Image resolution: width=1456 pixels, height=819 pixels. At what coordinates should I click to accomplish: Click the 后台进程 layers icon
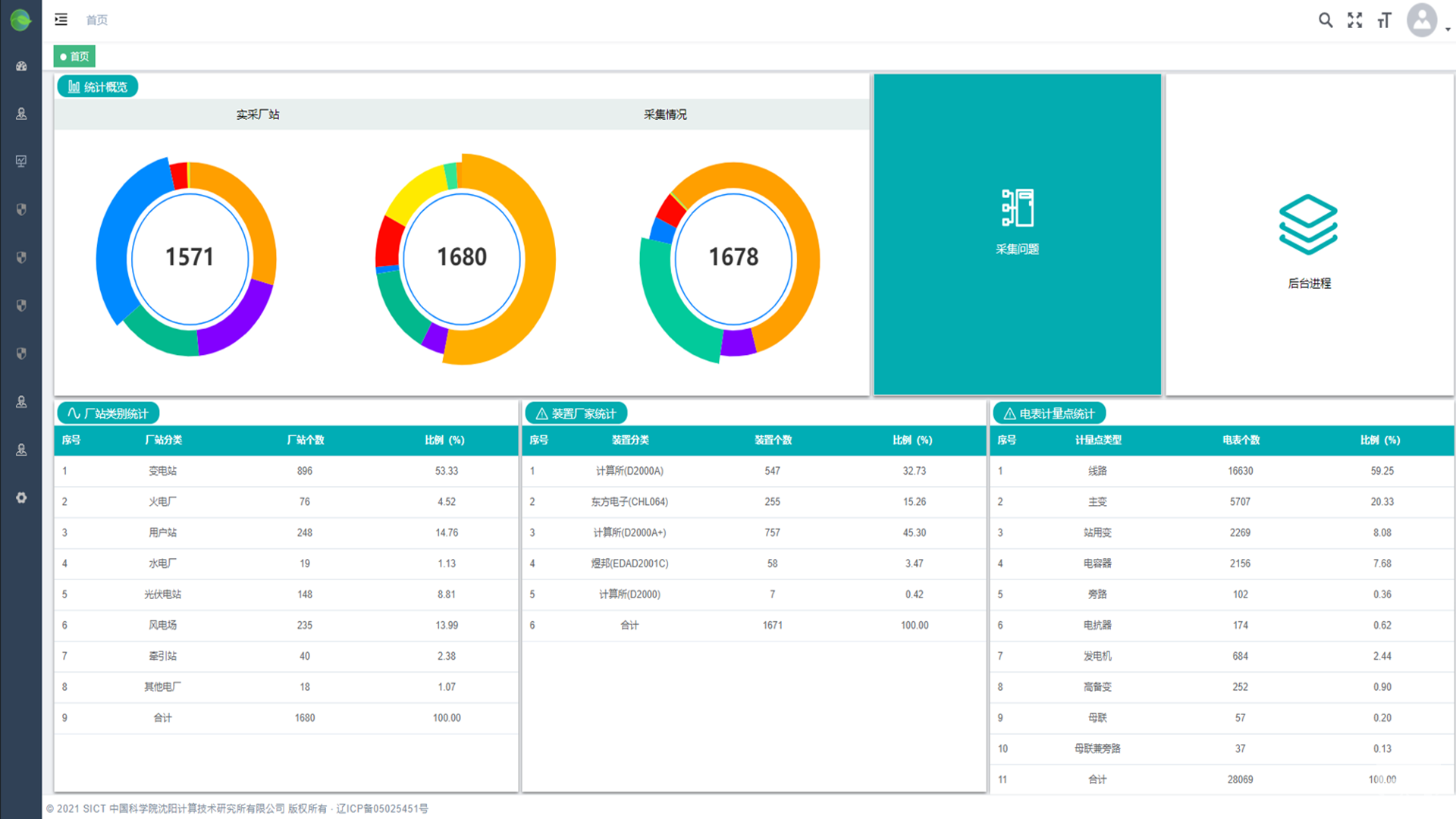click(1308, 224)
